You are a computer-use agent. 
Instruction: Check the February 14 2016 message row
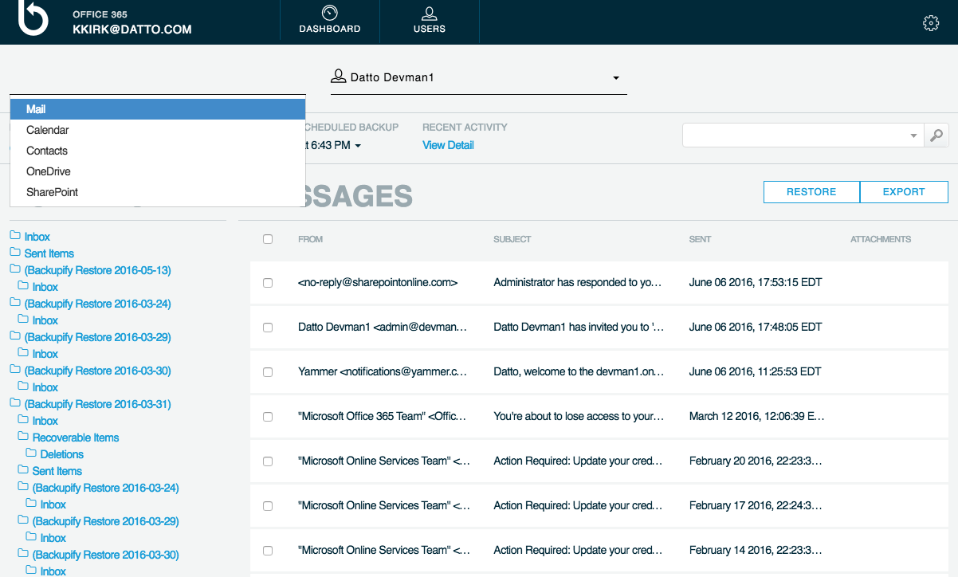(x=268, y=551)
